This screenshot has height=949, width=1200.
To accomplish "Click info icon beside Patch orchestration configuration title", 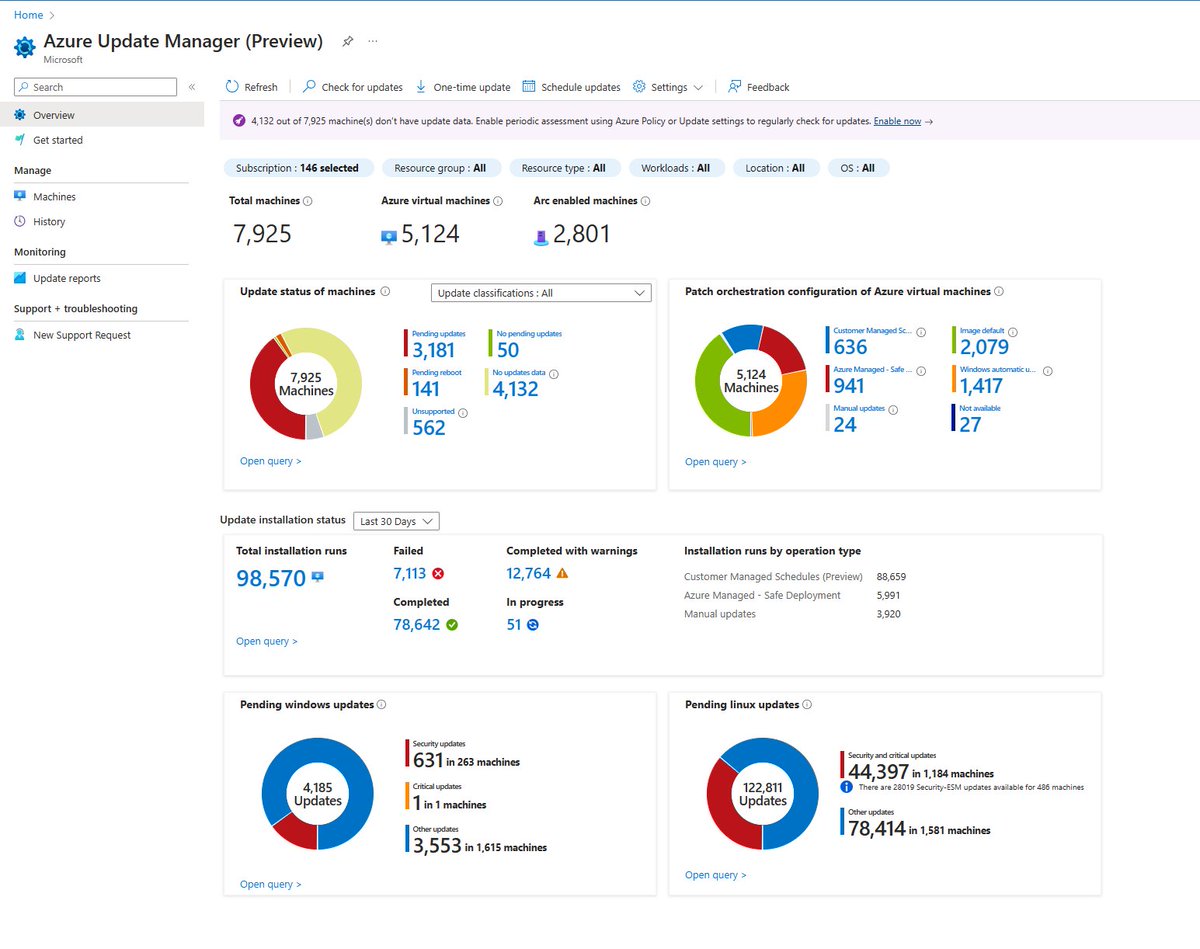I will coord(999,292).
